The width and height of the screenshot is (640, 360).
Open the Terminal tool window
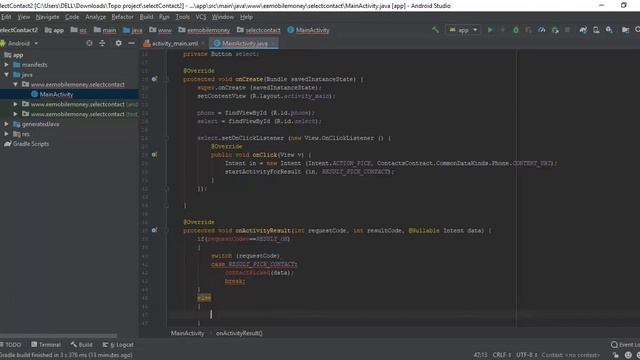tap(46, 345)
